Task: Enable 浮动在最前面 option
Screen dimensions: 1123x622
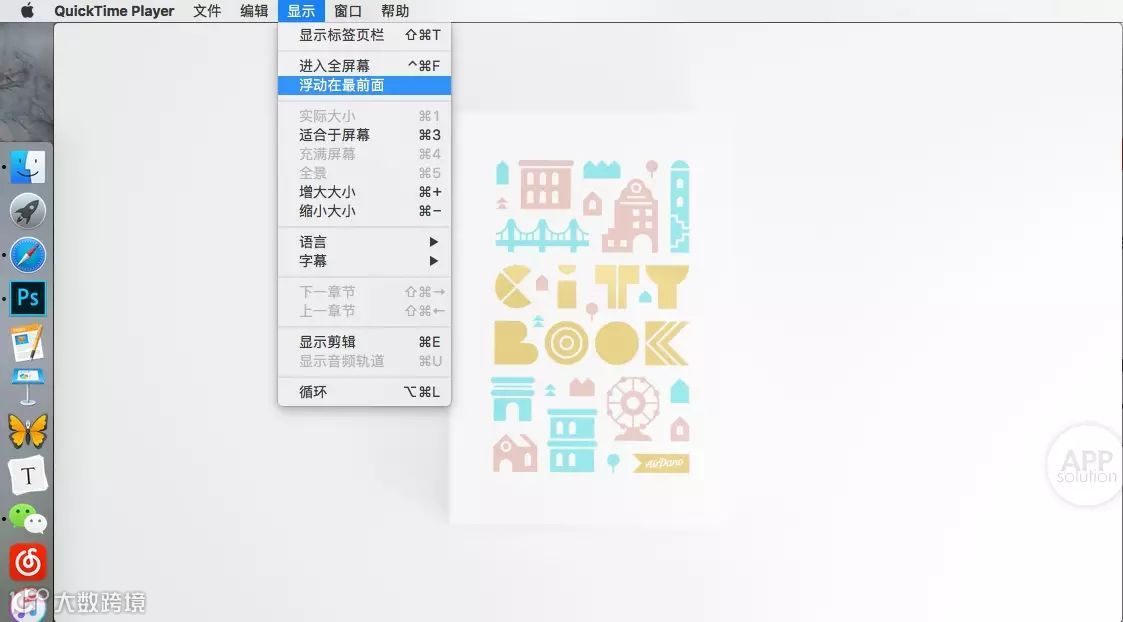Action: coord(365,85)
